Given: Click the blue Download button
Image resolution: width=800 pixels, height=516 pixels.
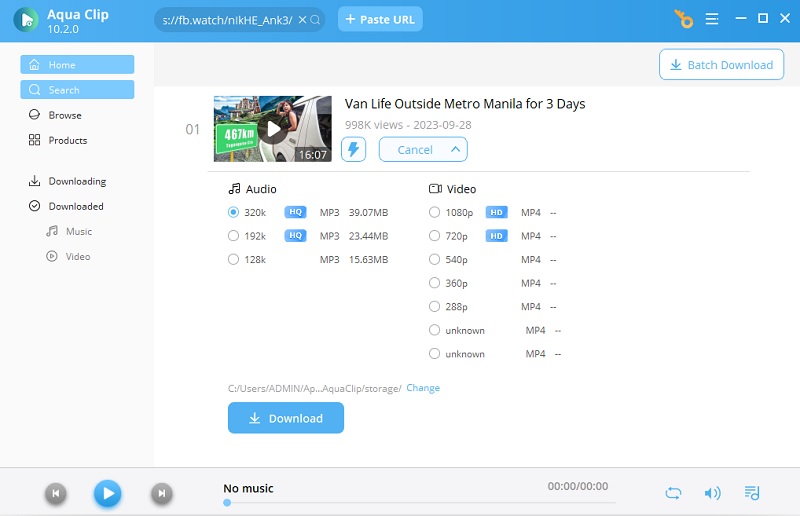Looking at the screenshot, I should (x=286, y=418).
